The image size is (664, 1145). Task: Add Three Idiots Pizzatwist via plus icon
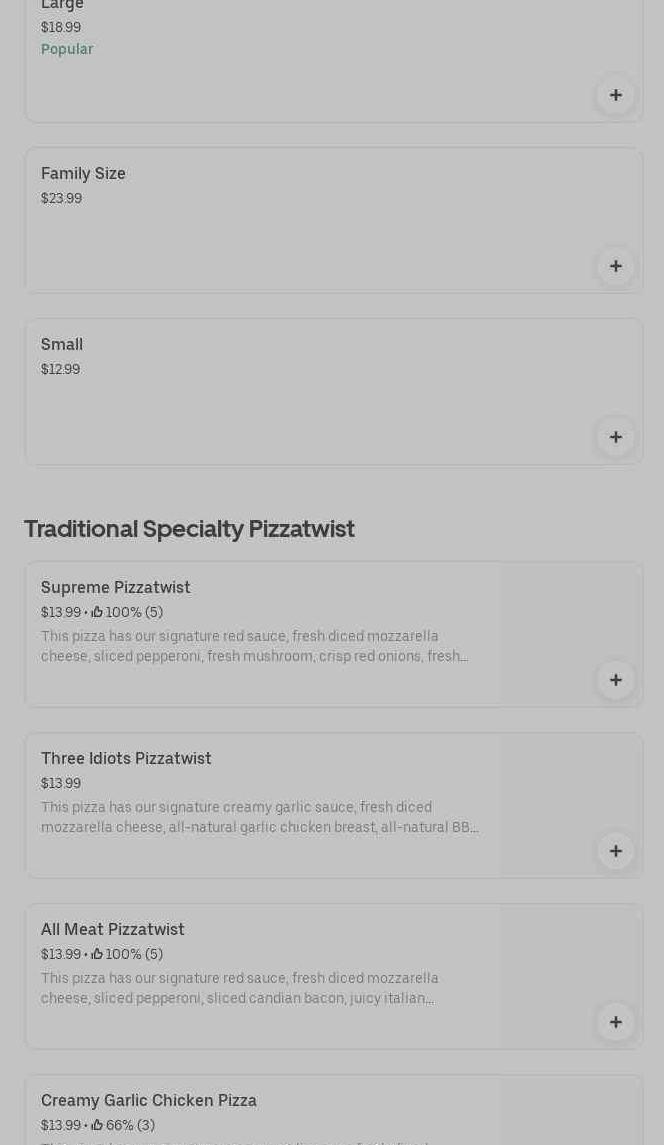tap(615, 851)
